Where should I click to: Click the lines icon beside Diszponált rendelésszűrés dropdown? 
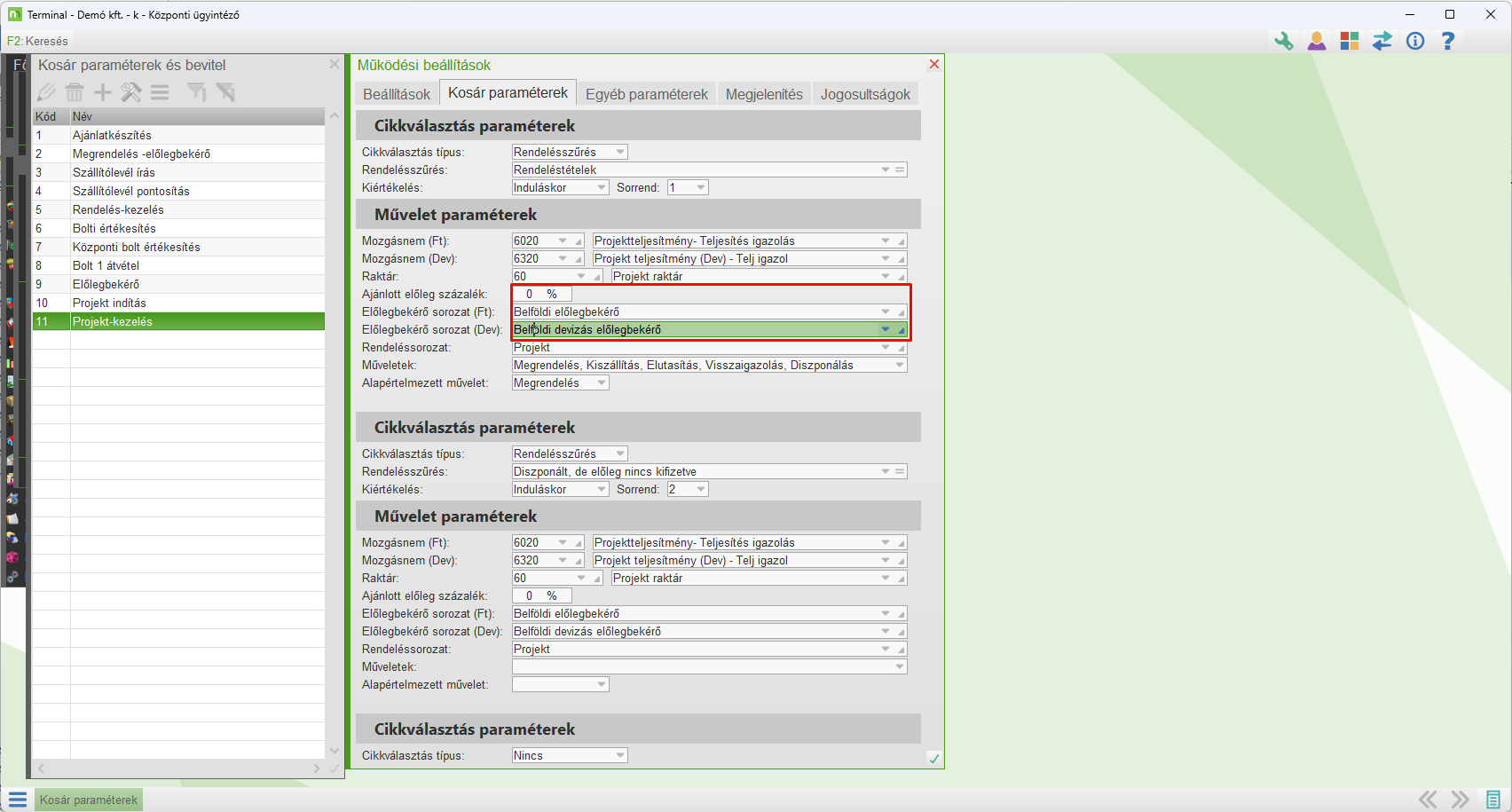[900, 471]
